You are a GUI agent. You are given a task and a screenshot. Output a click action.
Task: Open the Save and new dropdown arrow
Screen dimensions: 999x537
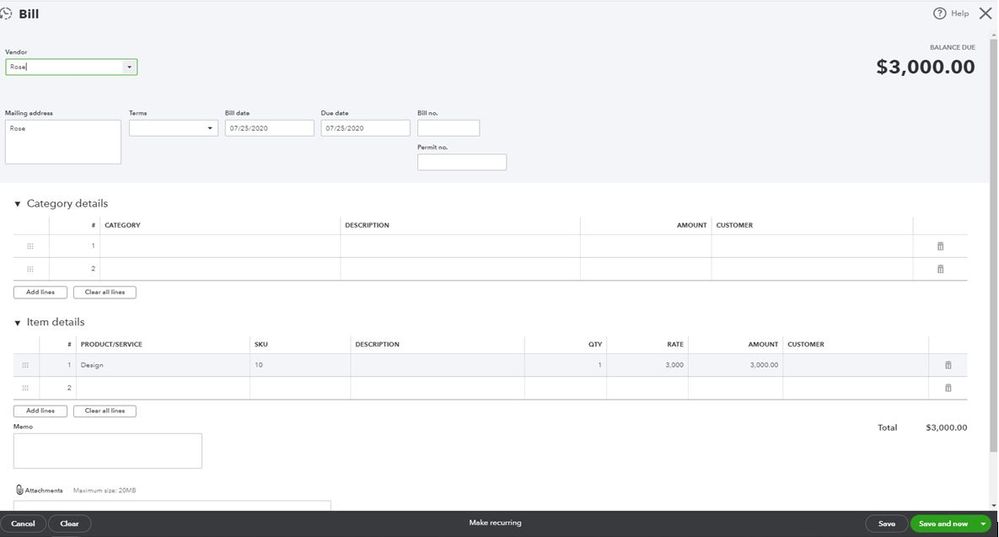click(983, 524)
